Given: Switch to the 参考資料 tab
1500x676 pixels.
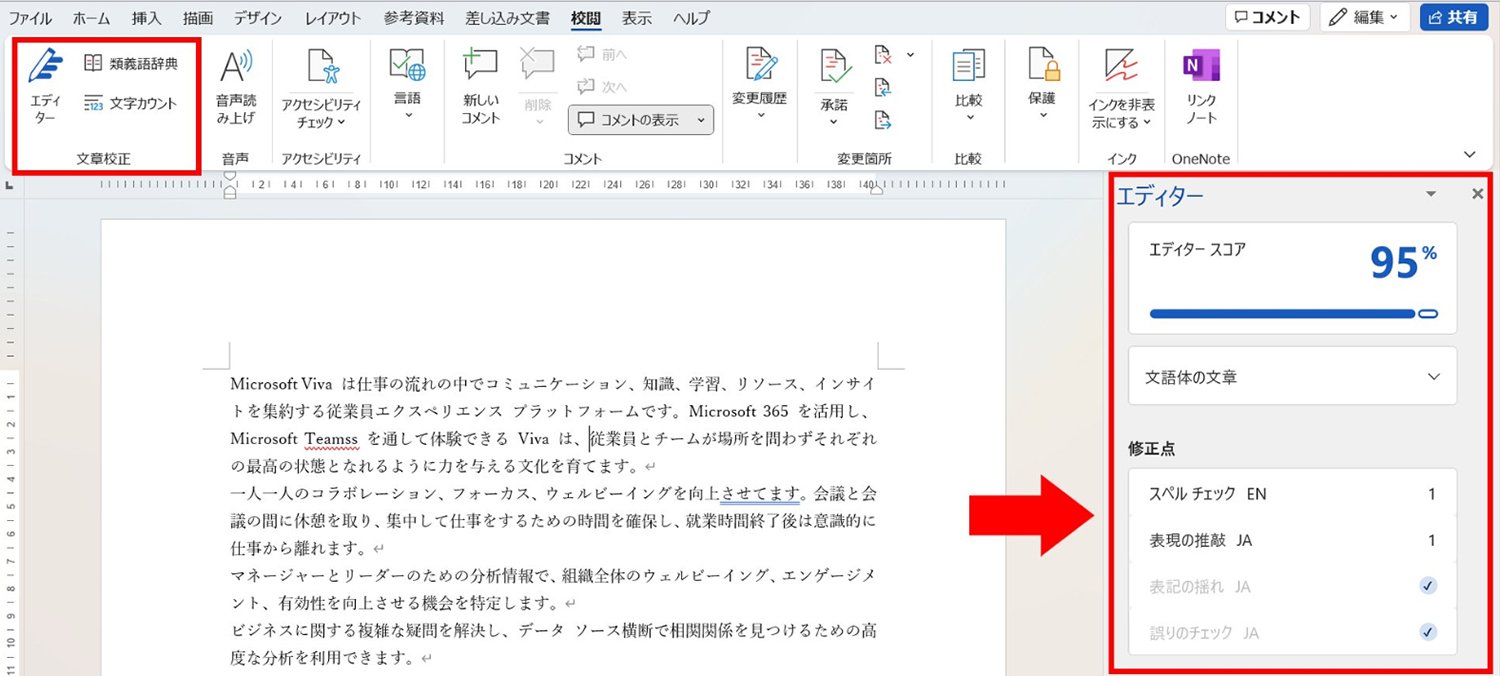Looking at the screenshot, I should coord(415,18).
